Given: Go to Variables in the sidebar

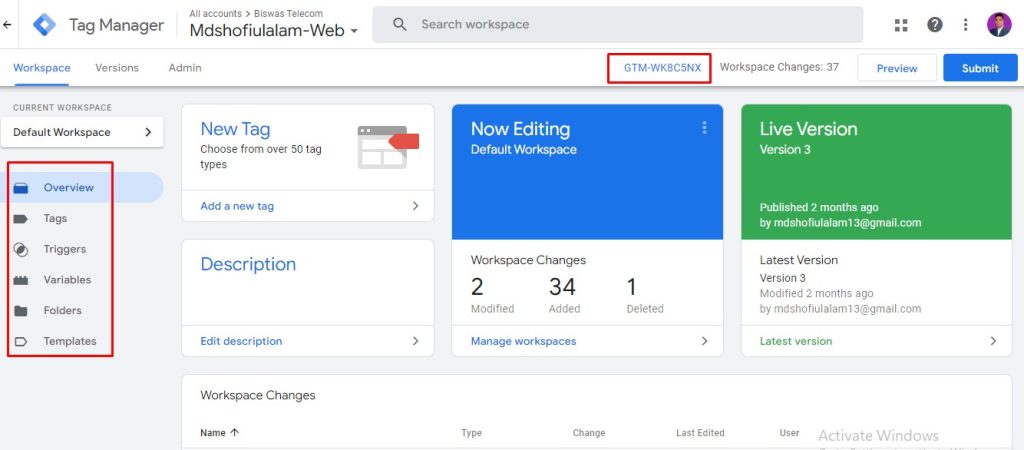Looking at the screenshot, I should (x=67, y=280).
